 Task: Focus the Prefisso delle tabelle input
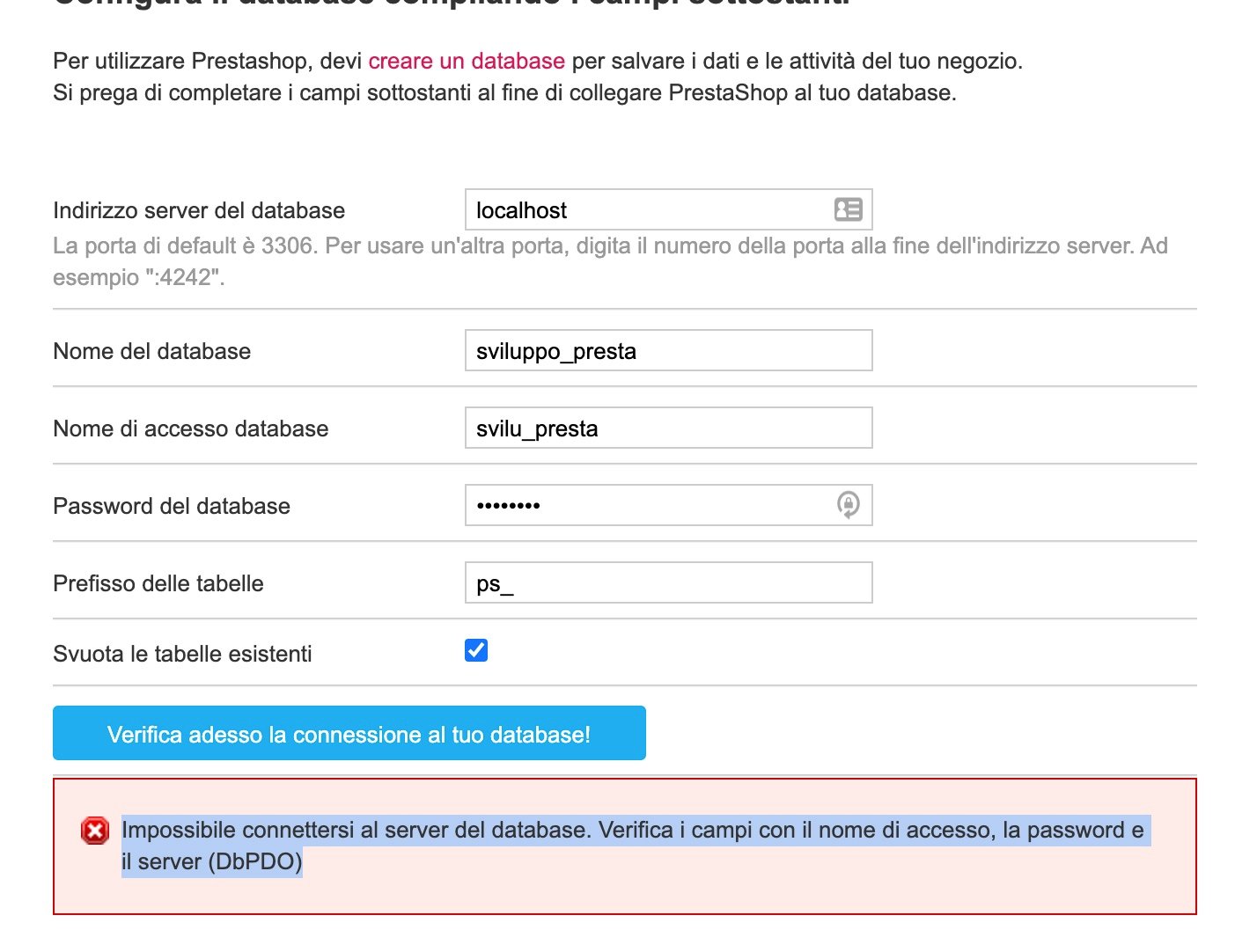point(669,582)
